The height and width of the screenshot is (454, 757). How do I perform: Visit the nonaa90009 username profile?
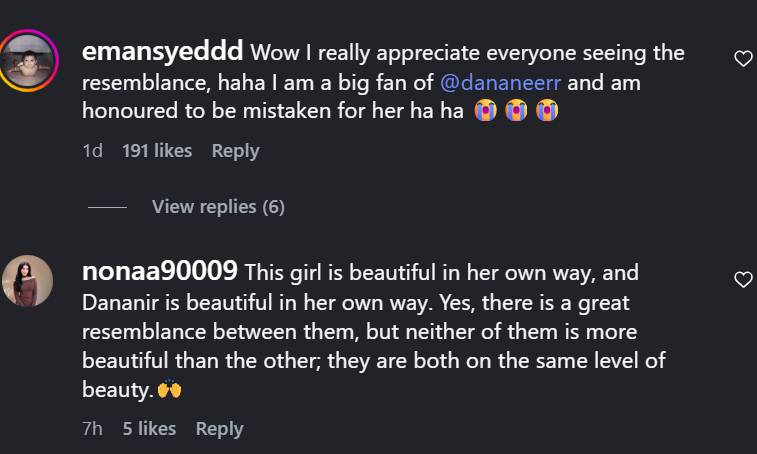click(160, 271)
